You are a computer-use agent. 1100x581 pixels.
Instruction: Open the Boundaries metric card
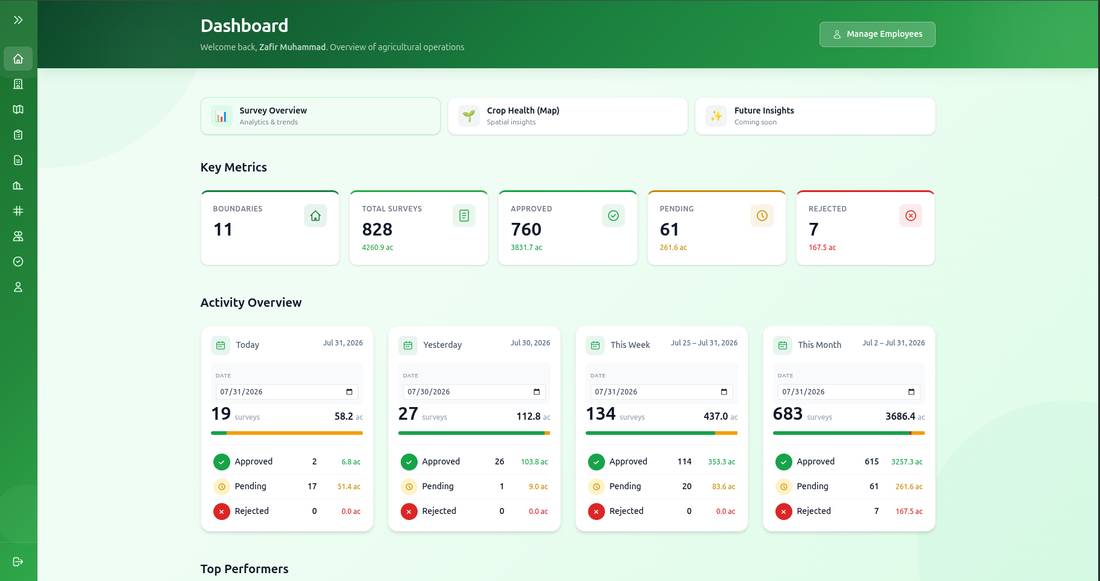pyautogui.click(x=270, y=227)
